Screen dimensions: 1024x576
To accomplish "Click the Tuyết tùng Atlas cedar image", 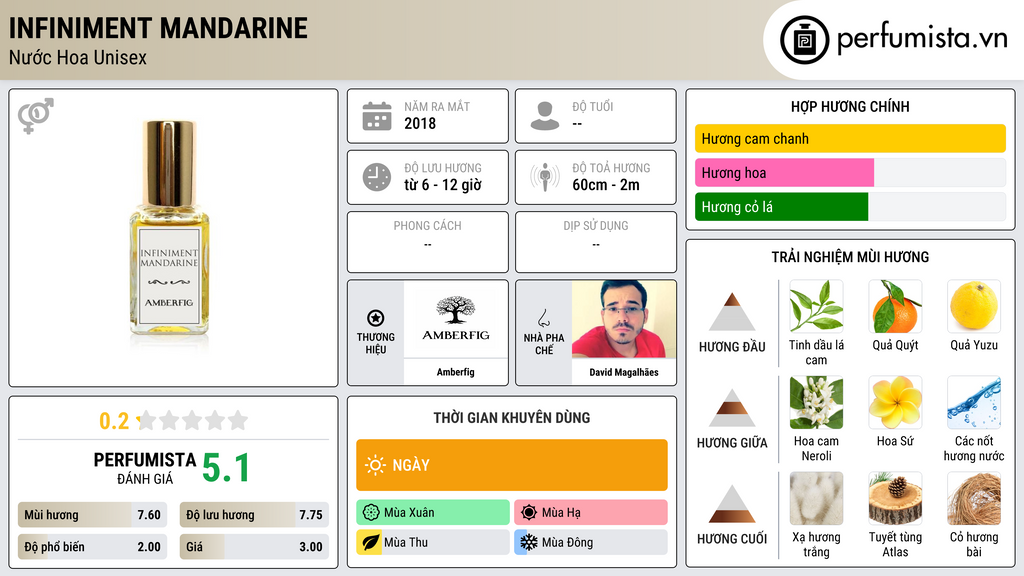I will [895, 498].
